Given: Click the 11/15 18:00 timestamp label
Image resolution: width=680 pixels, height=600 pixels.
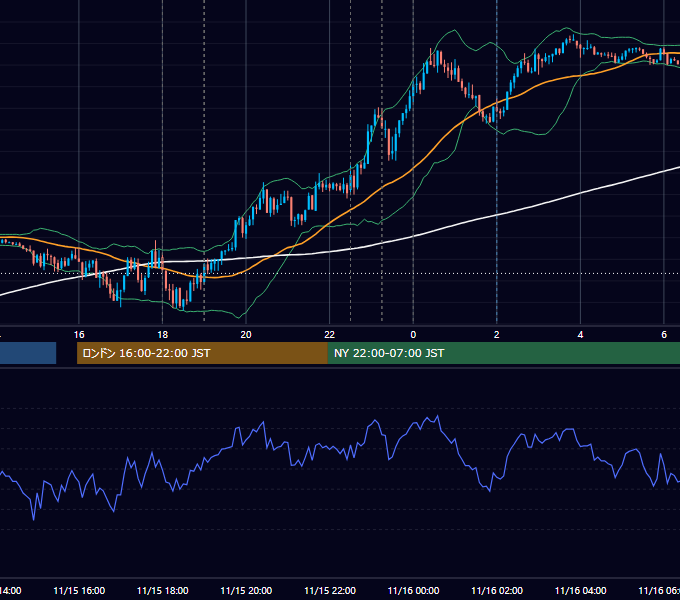Looking at the screenshot, I should [x=163, y=591].
